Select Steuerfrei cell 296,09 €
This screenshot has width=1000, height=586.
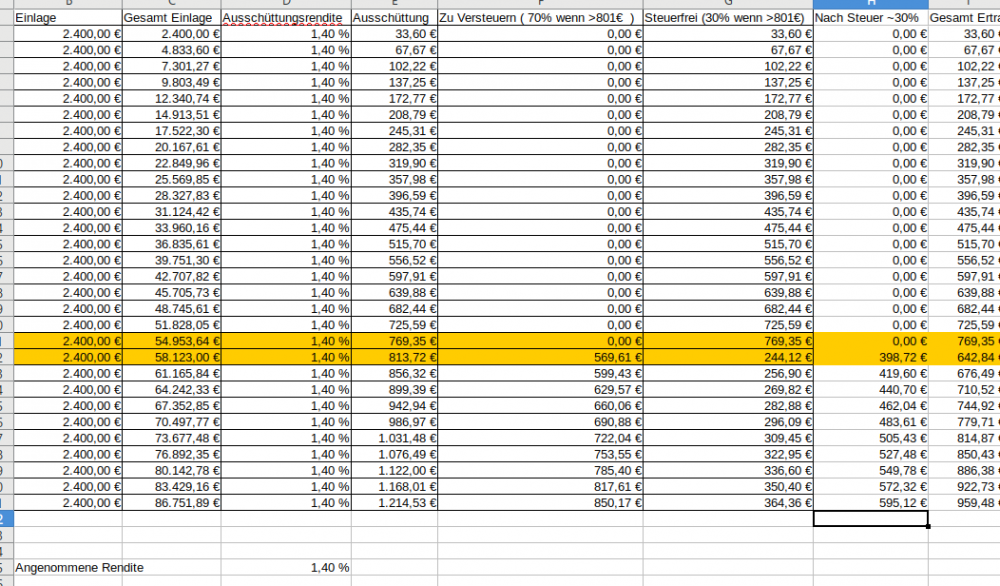point(728,422)
